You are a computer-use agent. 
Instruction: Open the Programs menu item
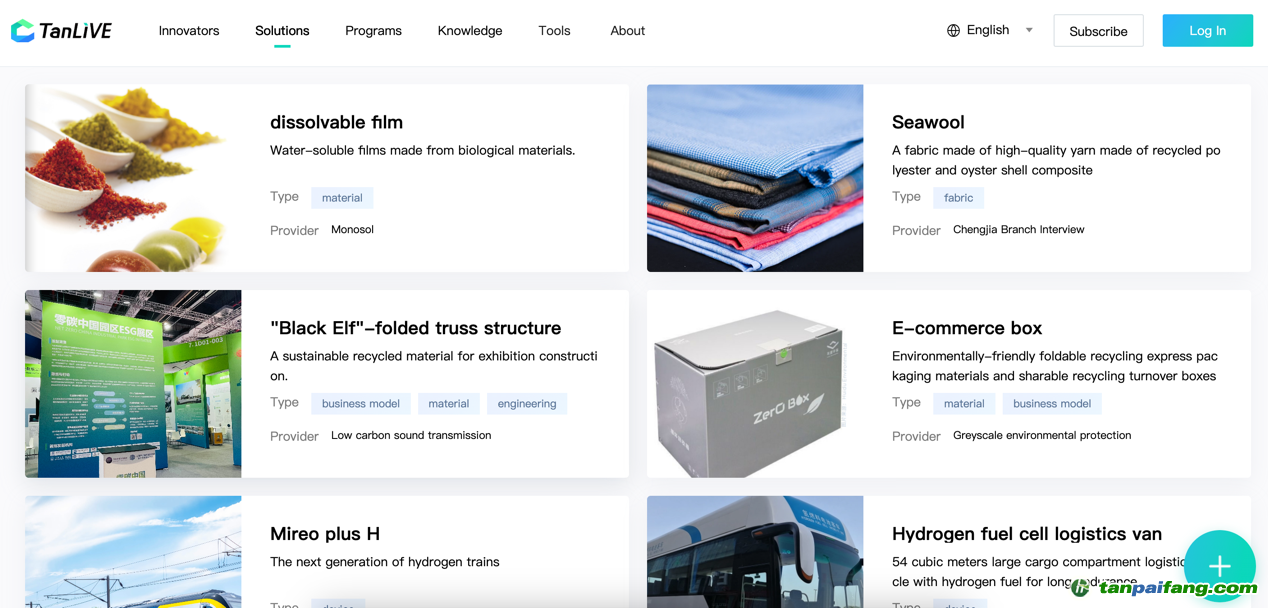pyautogui.click(x=373, y=31)
